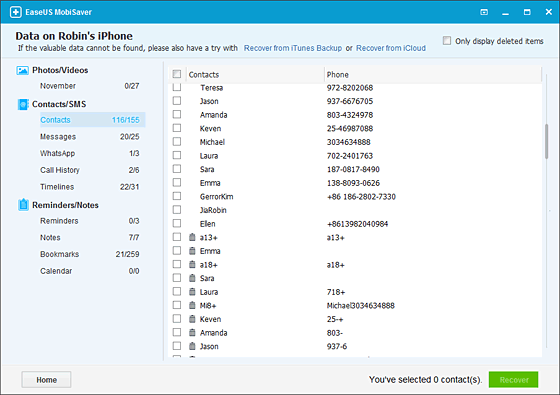Click the Contacts/SMS category icon
This screenshot has height=395, width=560.
click(x=22, y=104)
